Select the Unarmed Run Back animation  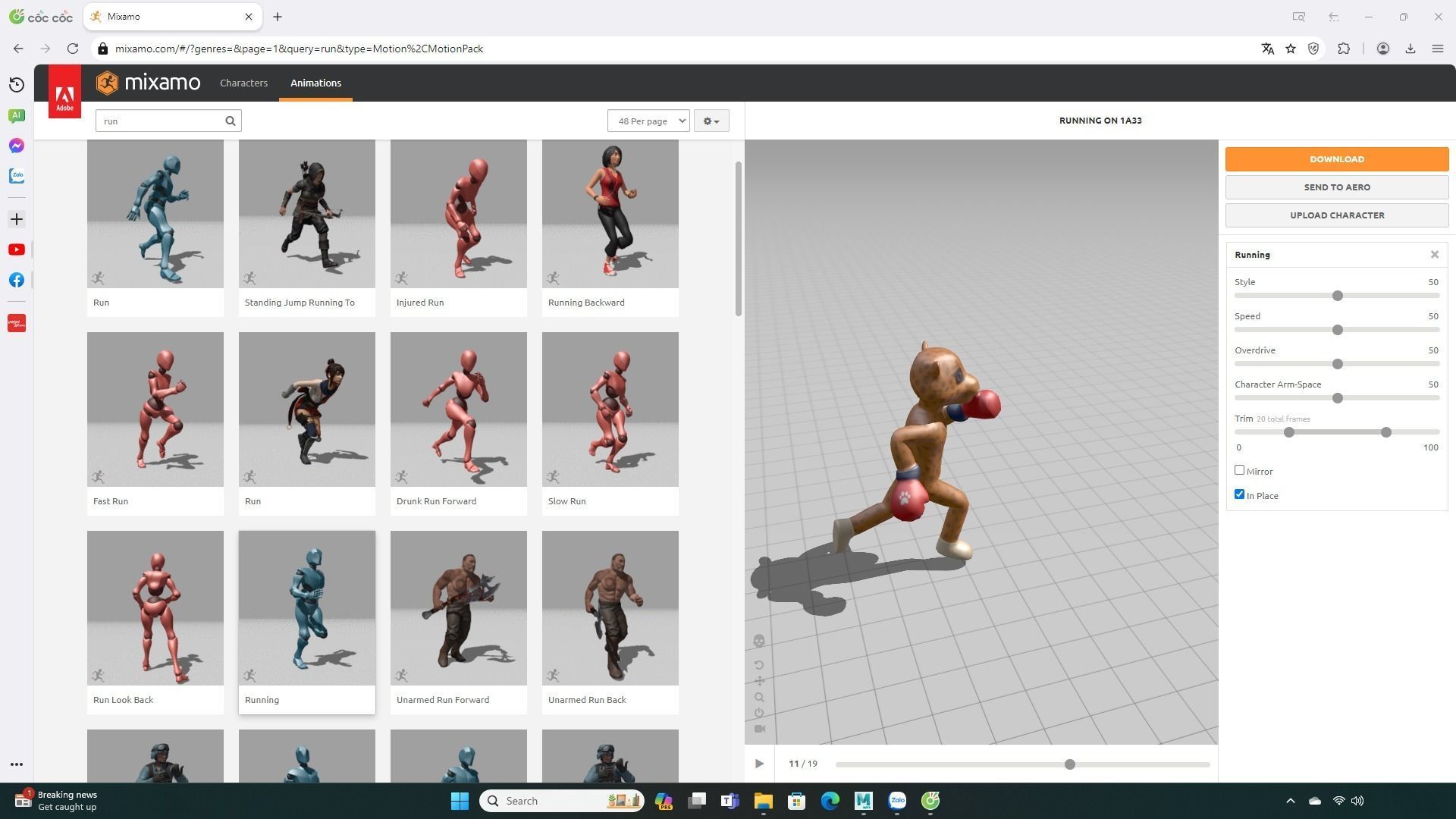coord(610,623)
